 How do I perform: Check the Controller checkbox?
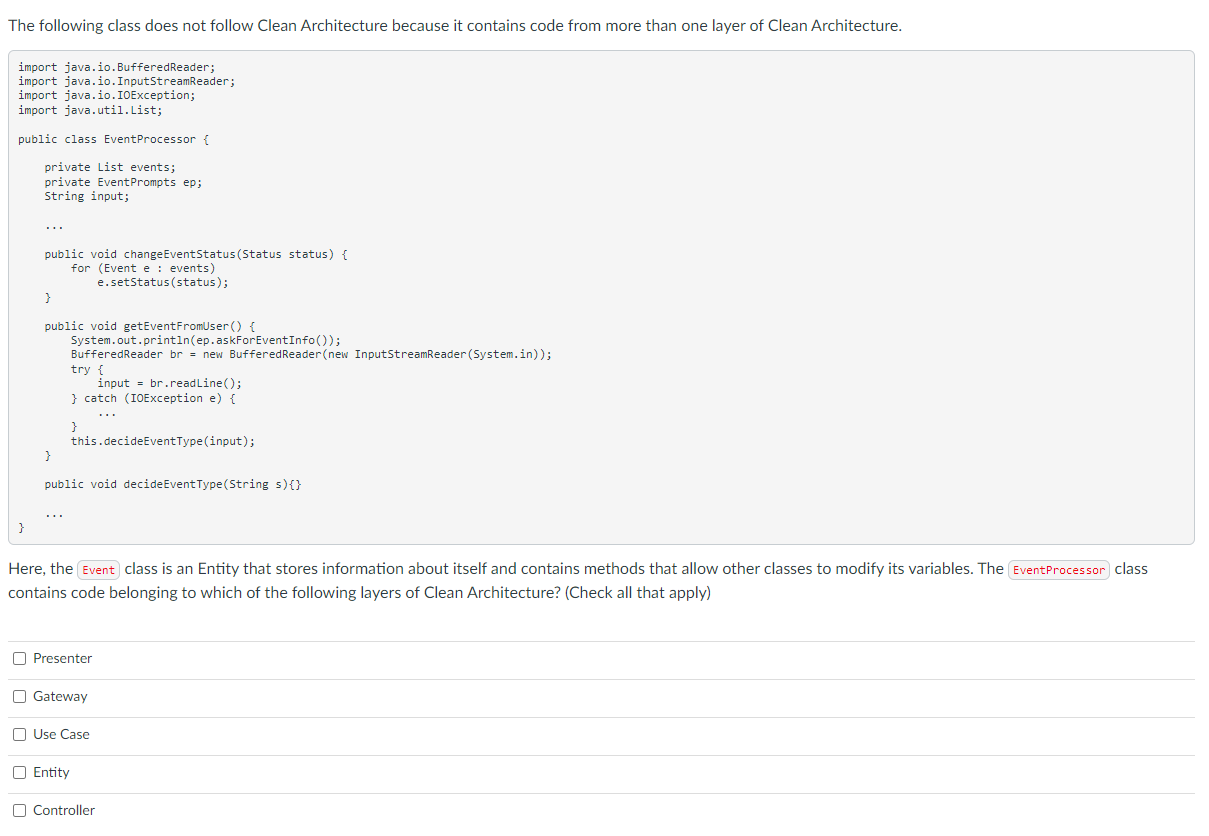coord(20,810)
